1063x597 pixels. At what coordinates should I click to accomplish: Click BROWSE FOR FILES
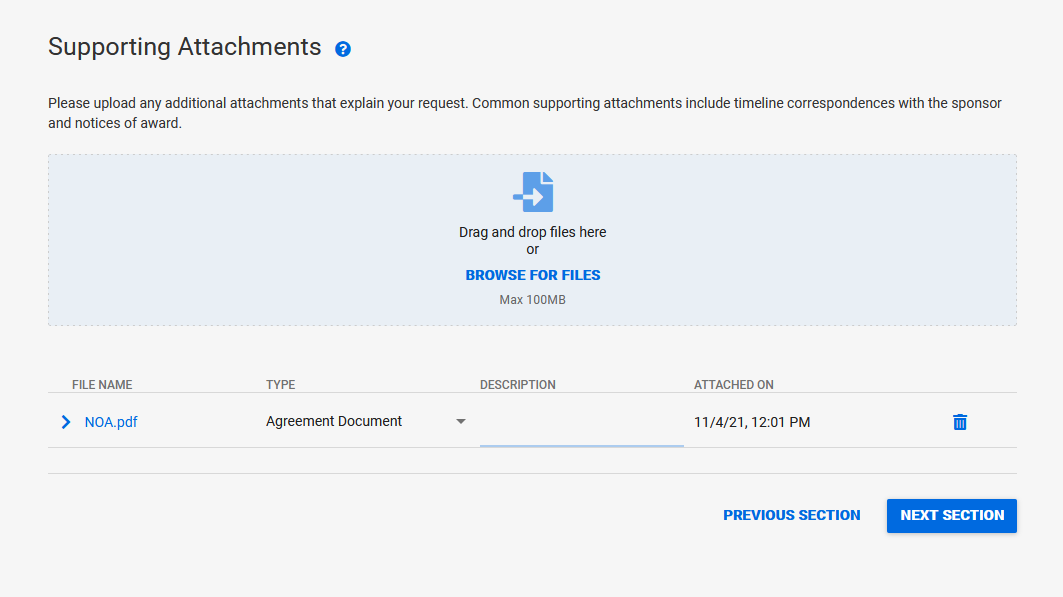(x=532, y=274)
